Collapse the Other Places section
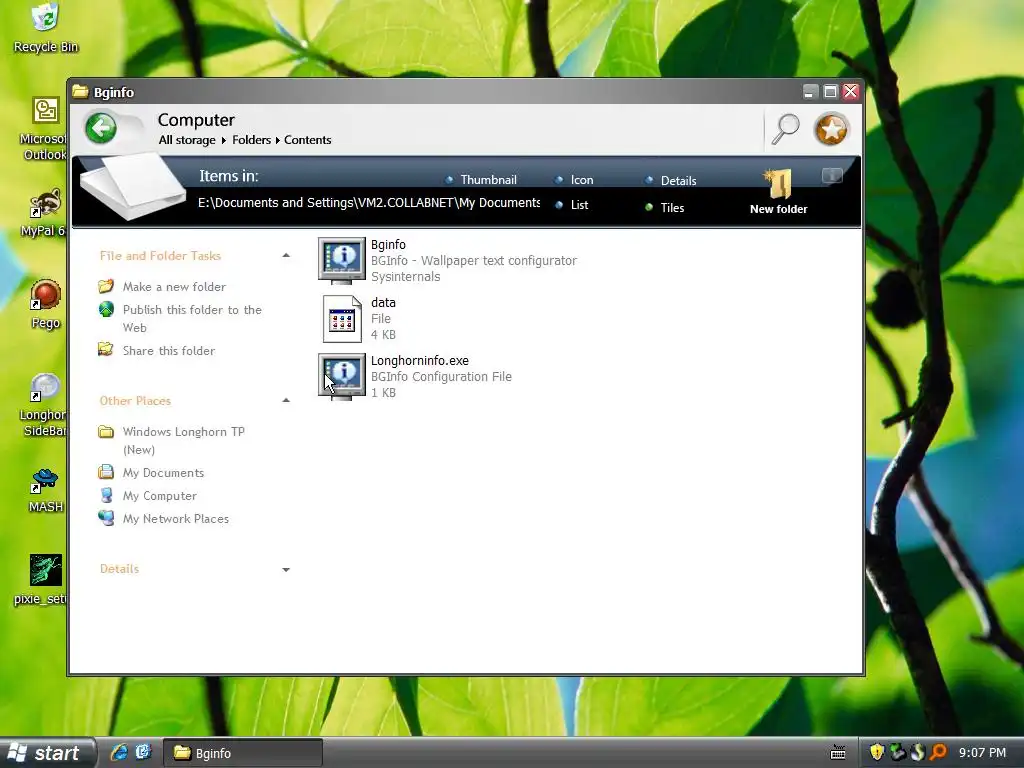The height and width of the screenshot is (768, 1024). click(x=286, y=400)
